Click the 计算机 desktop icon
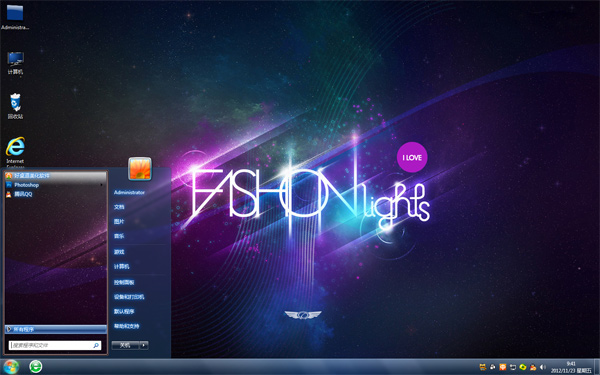The image size is (600, 375). (x=15, y=63)
